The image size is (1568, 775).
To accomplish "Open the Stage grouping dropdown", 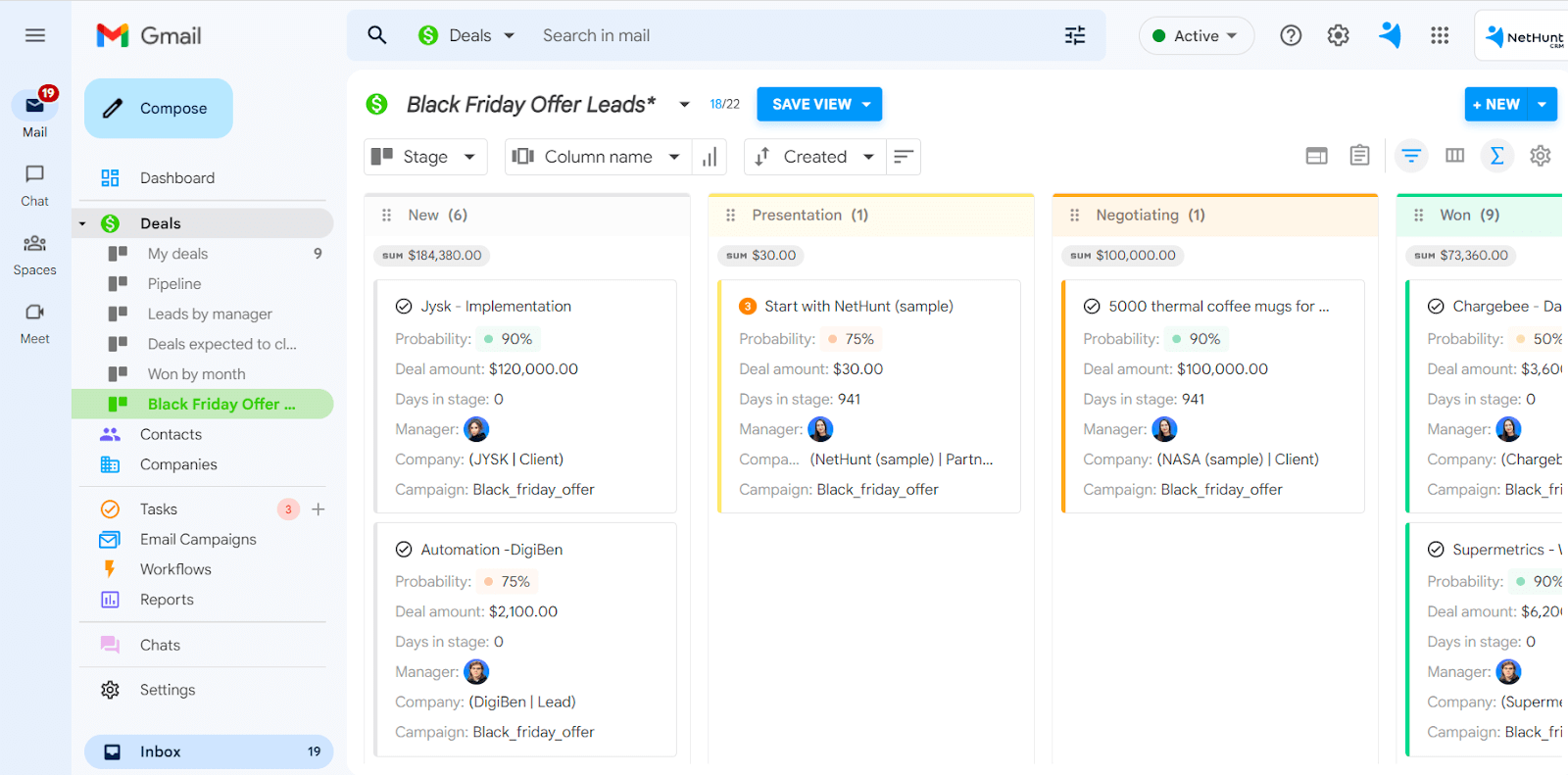I will pos(425,157).
